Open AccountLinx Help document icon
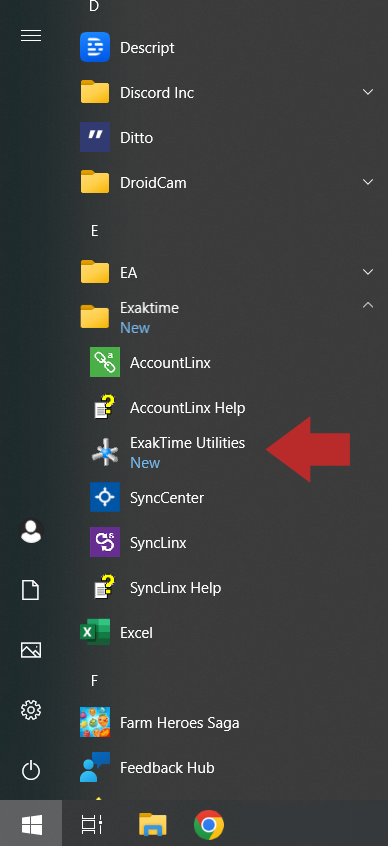This screenshot has width=388, height=846. (x=105, y=407)
